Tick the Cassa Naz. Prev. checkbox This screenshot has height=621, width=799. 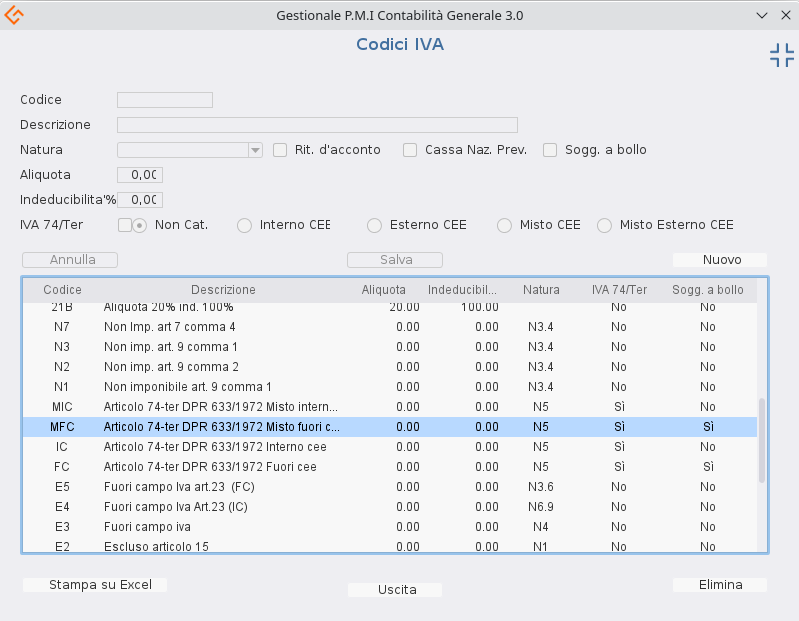tap(410, 150)
